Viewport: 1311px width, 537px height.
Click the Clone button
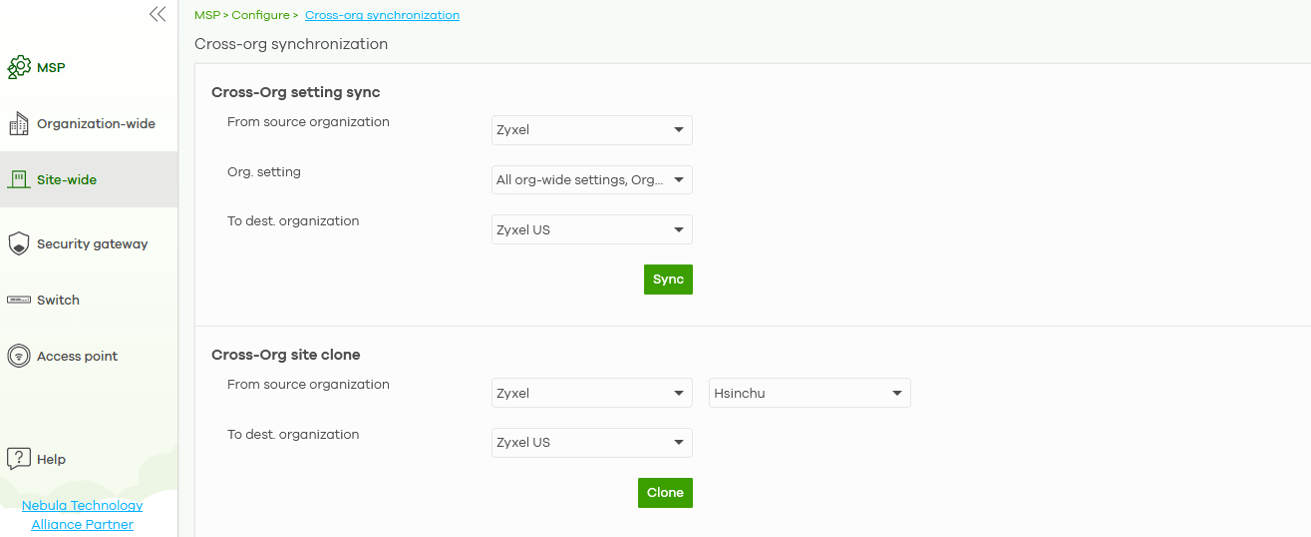[x=665, y=493]
